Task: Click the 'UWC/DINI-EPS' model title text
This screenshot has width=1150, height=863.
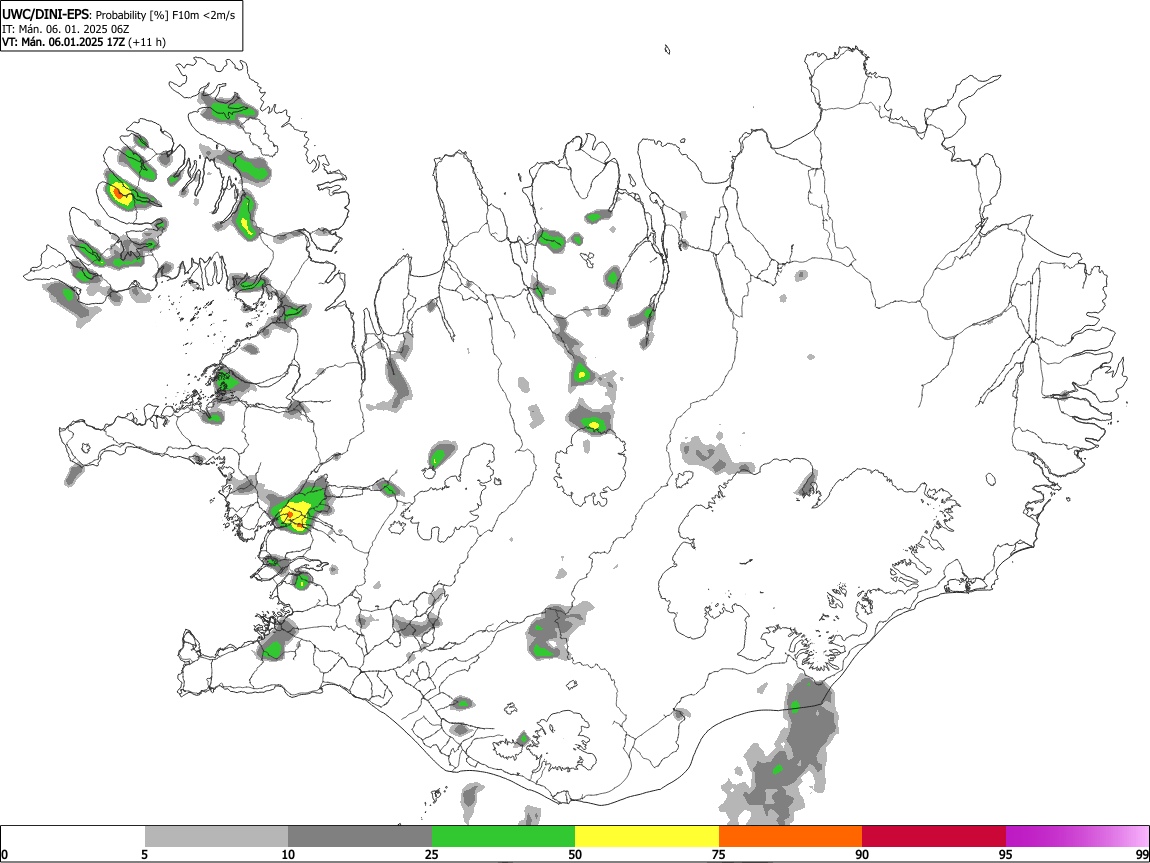Action: click(45, 15)
